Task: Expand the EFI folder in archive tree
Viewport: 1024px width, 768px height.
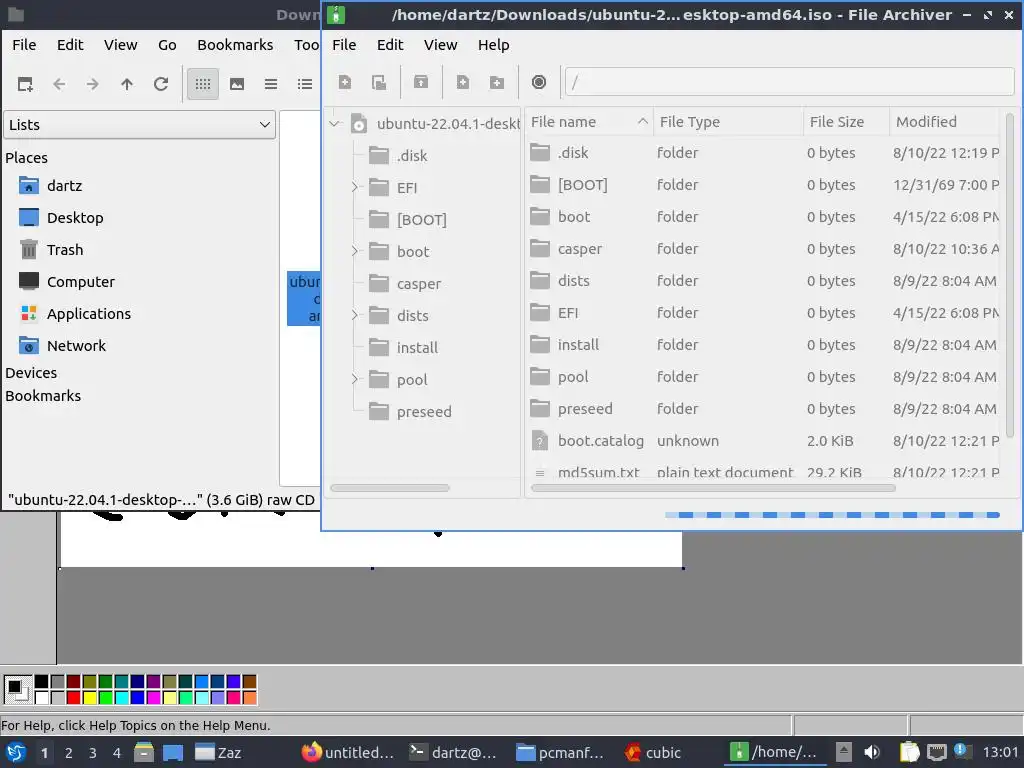Action: click(355, 187)
